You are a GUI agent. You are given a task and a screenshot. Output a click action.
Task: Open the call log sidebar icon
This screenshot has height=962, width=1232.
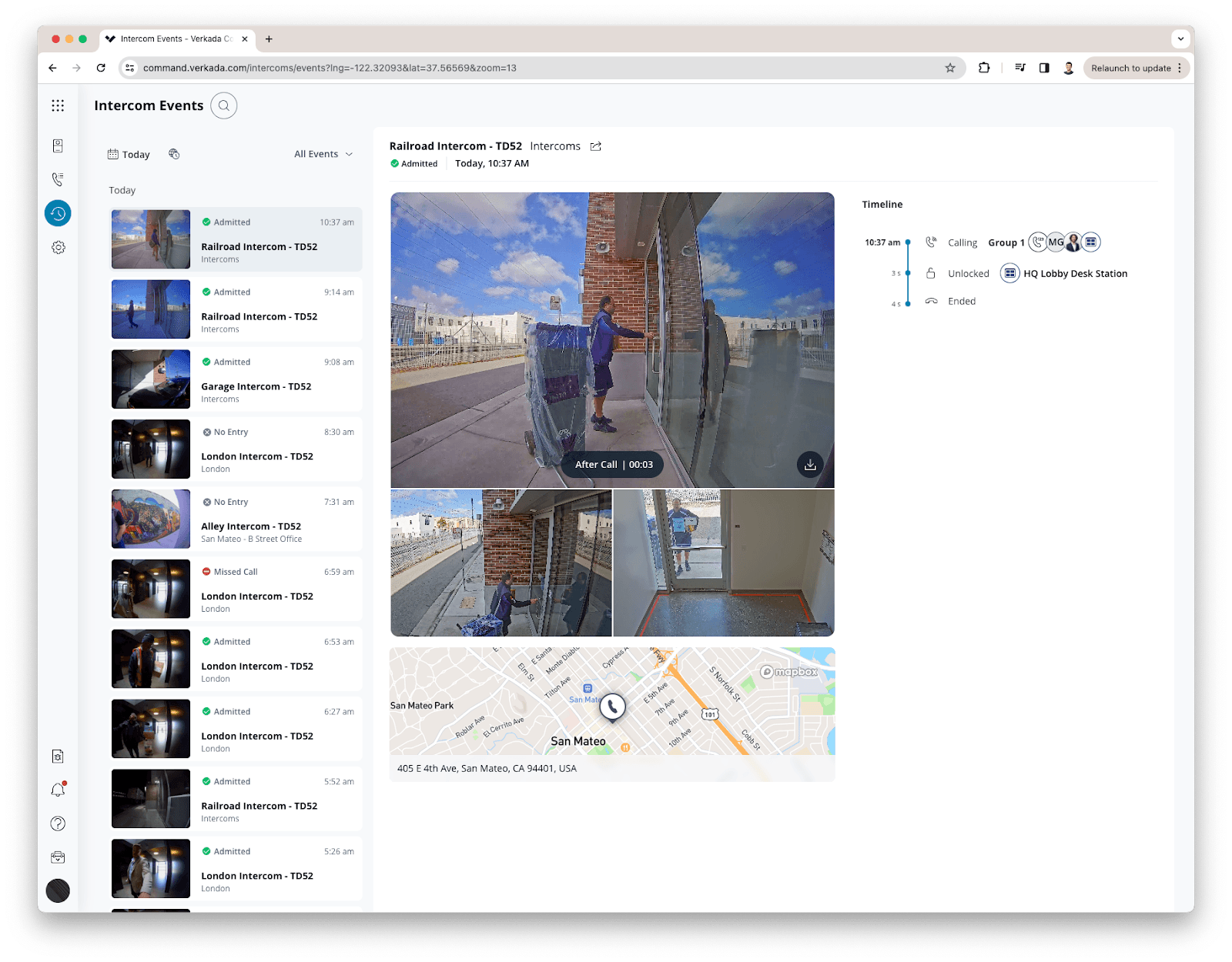point(58,179)
